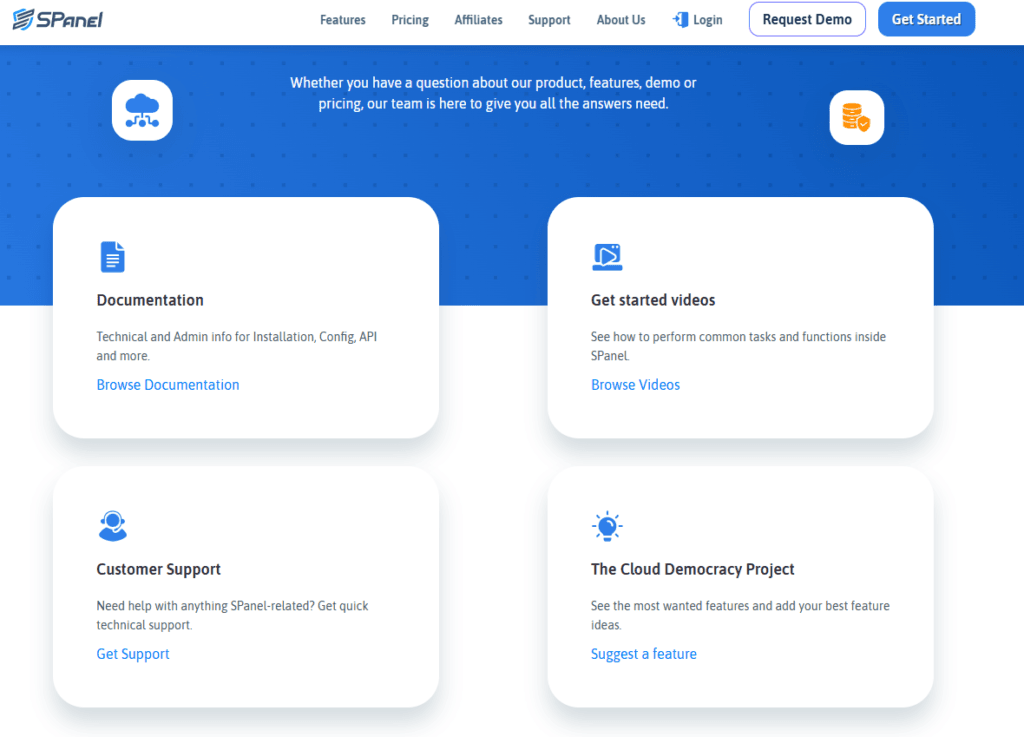Click the Get started videos heading

652,300
